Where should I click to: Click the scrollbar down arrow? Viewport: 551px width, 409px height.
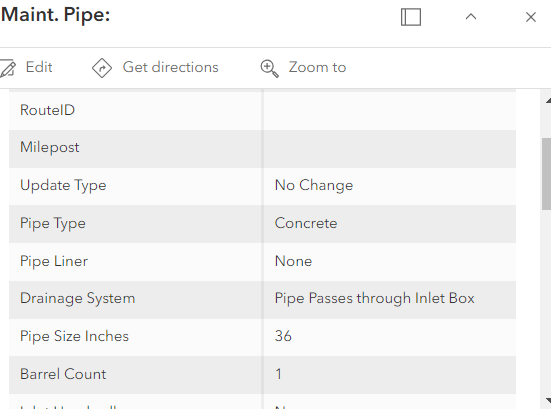pos(548,400)
